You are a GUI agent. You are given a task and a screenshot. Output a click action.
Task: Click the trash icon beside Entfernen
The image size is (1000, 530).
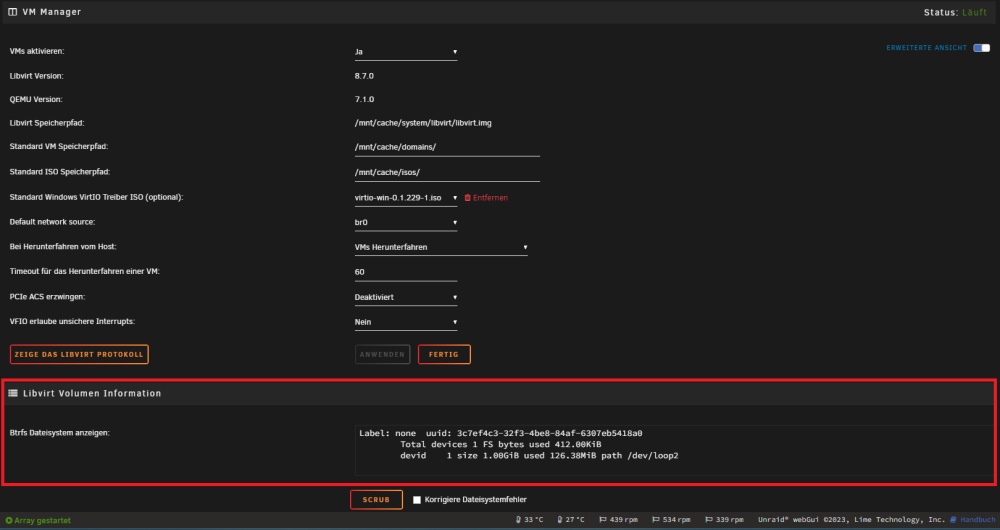[x=467, y=198]
